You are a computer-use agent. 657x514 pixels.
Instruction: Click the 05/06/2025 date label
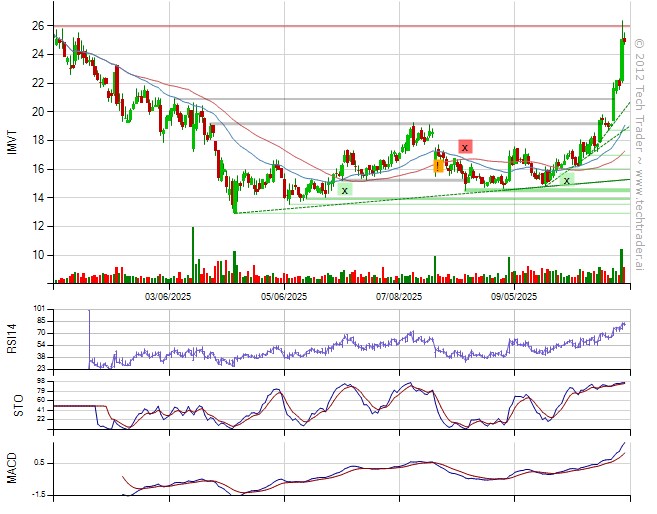tap(283, 296)
